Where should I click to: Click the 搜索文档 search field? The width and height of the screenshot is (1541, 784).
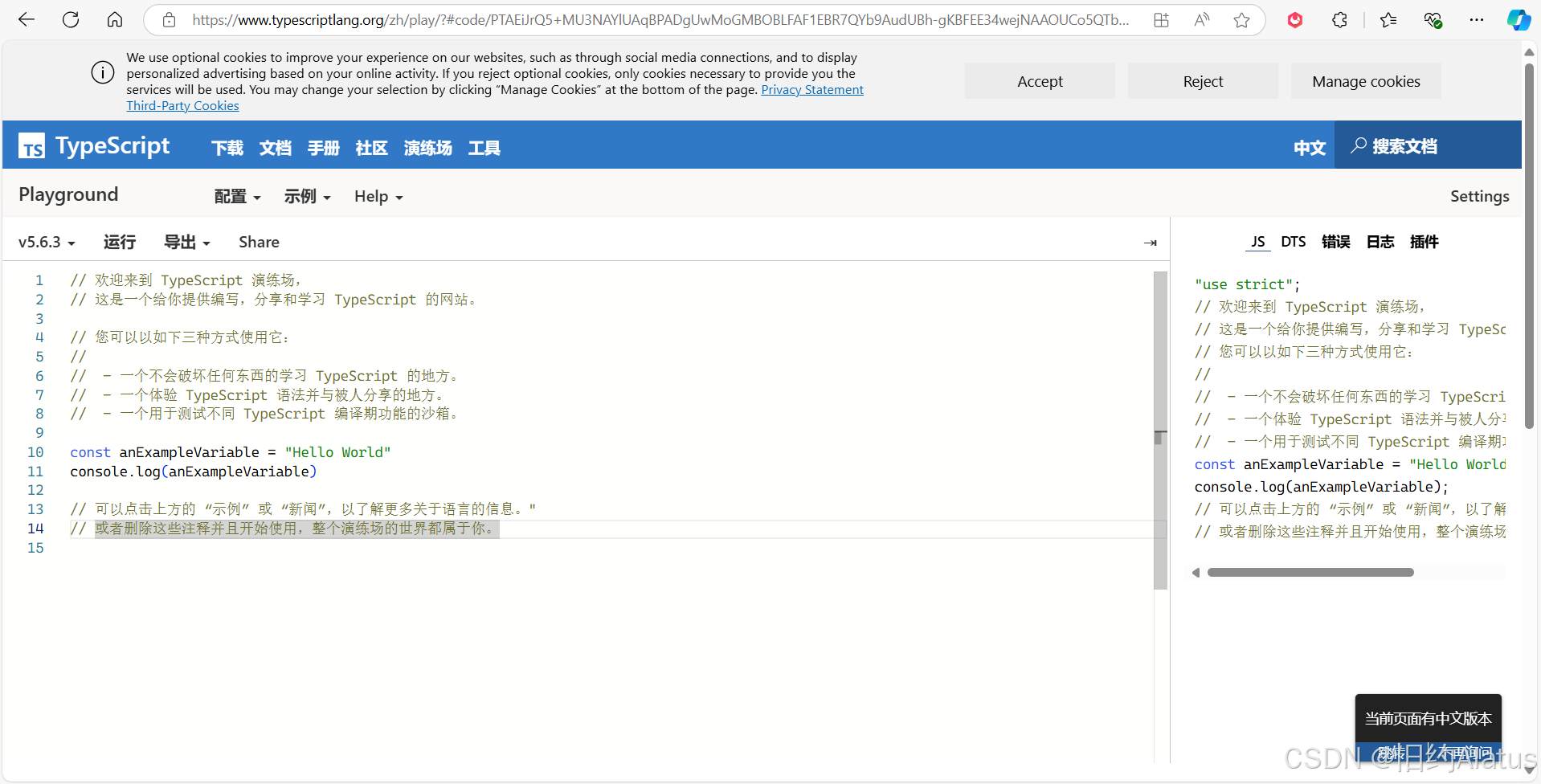click(x=1428, y=145)
